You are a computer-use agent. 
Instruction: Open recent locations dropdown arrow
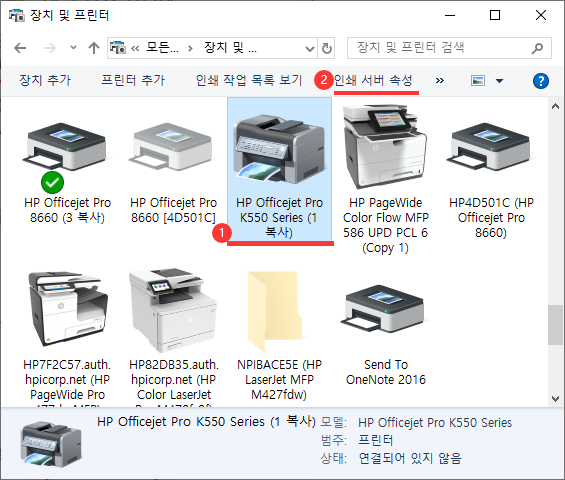tap(73, 48)
